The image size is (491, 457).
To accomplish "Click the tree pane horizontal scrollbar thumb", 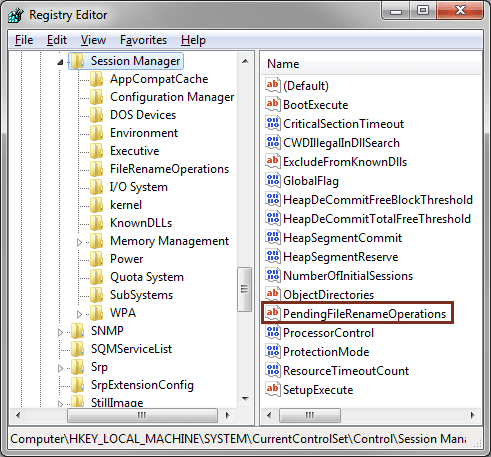I will pos(142,415).
